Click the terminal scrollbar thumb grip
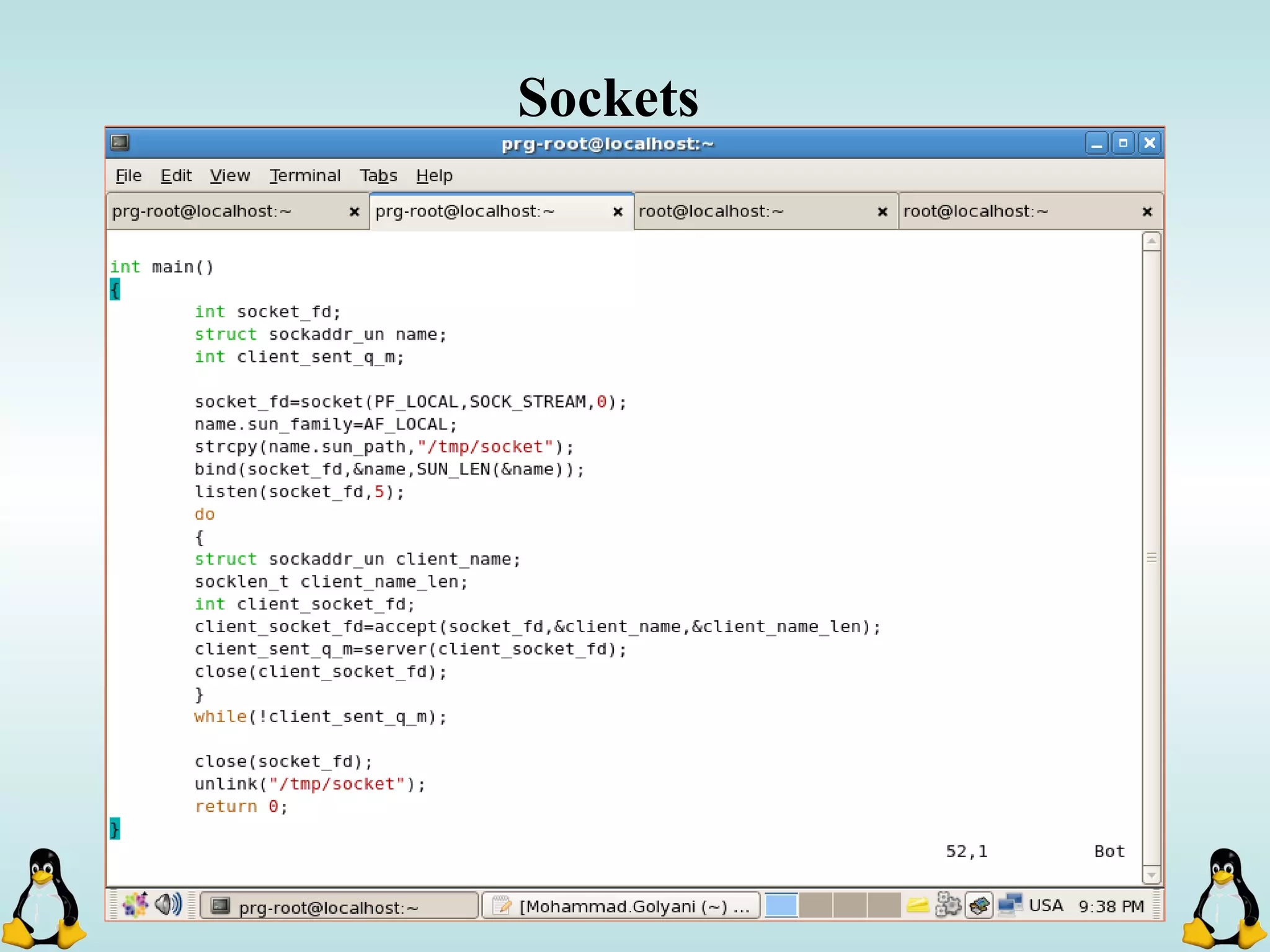This screenshot has width=1270, height=952. point(1152,558)
